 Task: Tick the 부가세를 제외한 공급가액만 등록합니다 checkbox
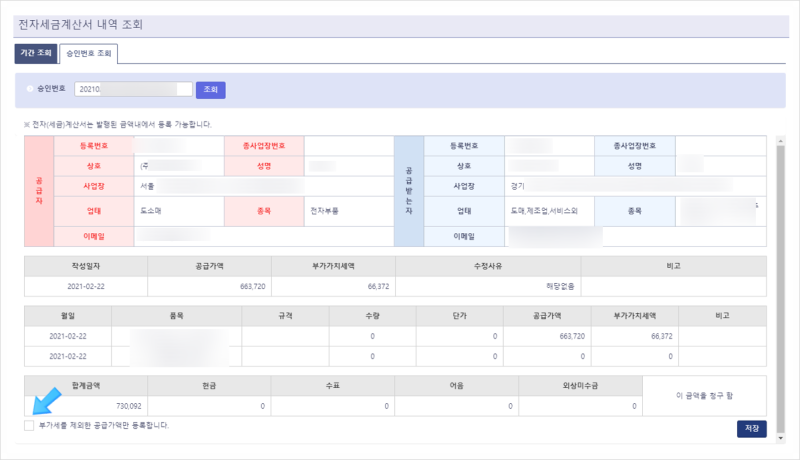coord(29,425)
